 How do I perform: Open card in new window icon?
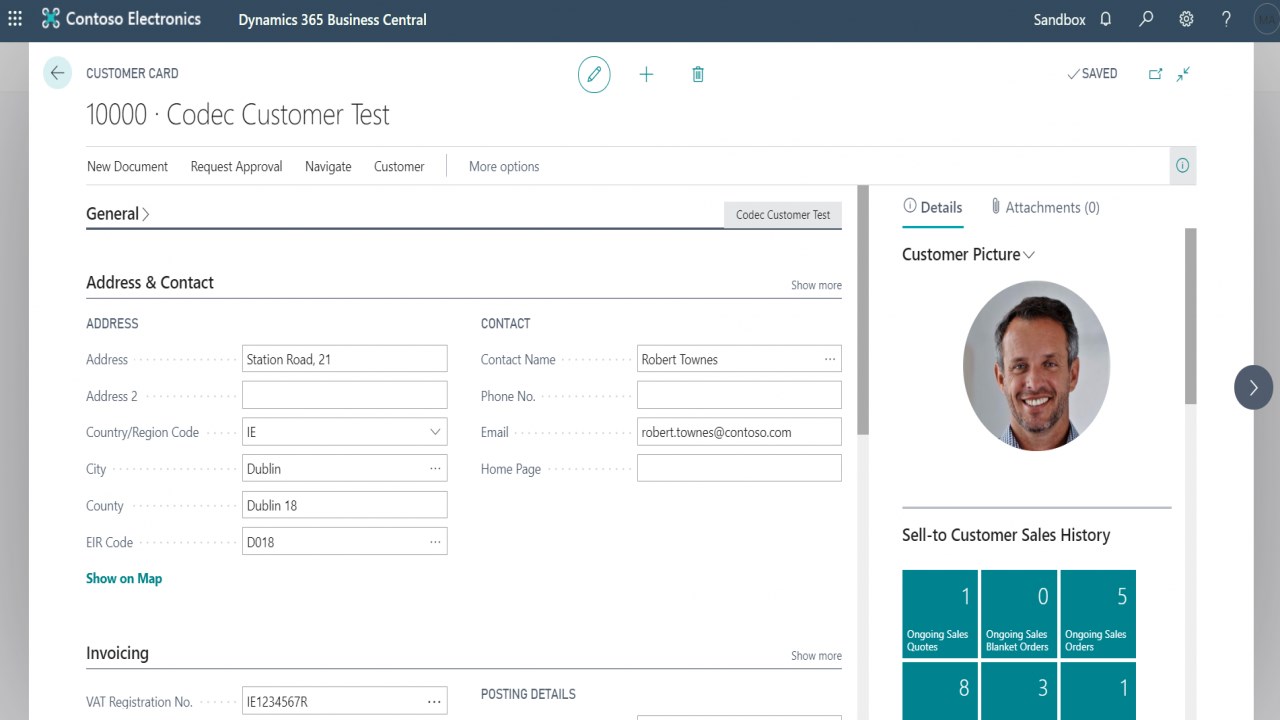click(x=1155, y=74)
